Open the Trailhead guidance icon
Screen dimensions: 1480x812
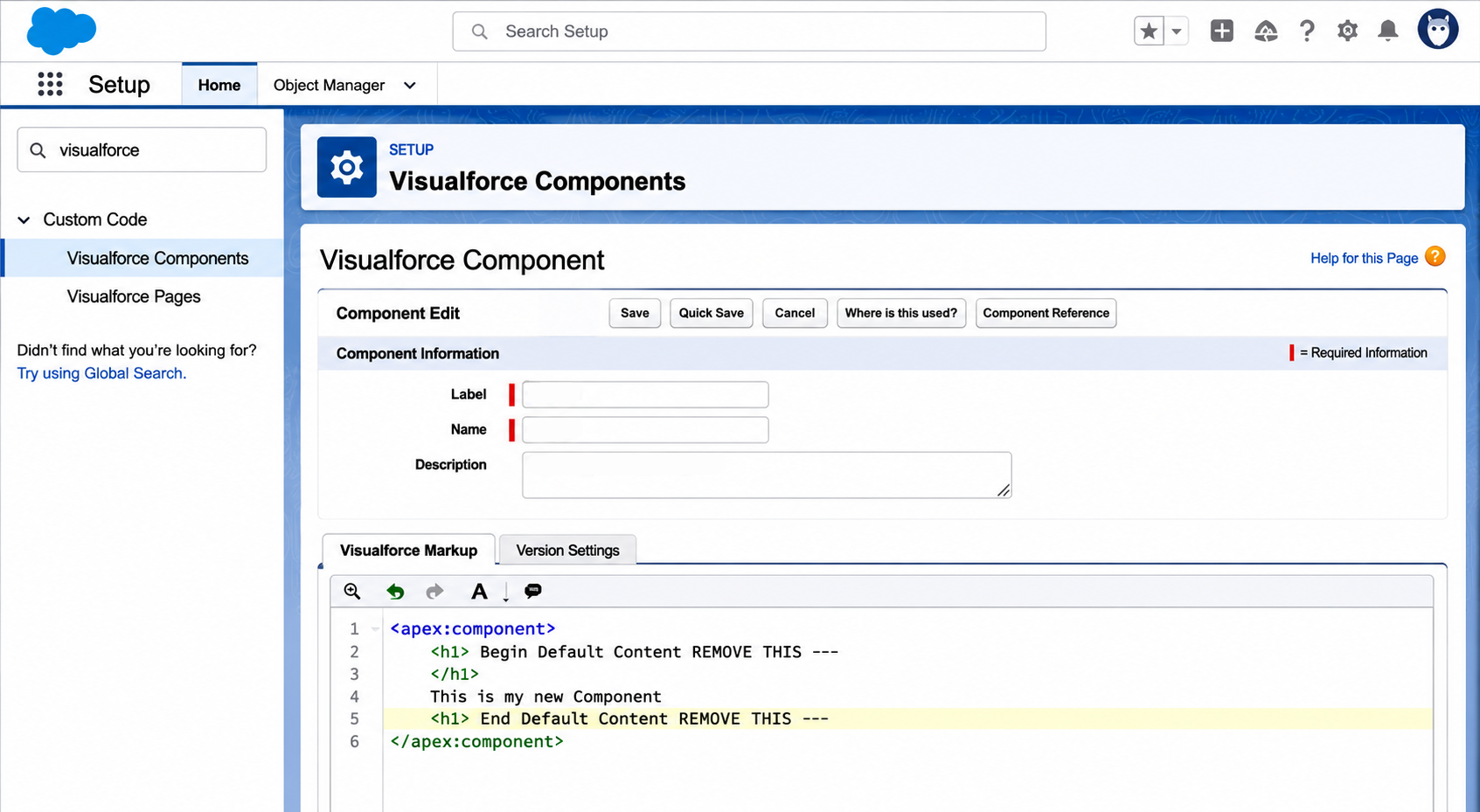[1265, 31]
